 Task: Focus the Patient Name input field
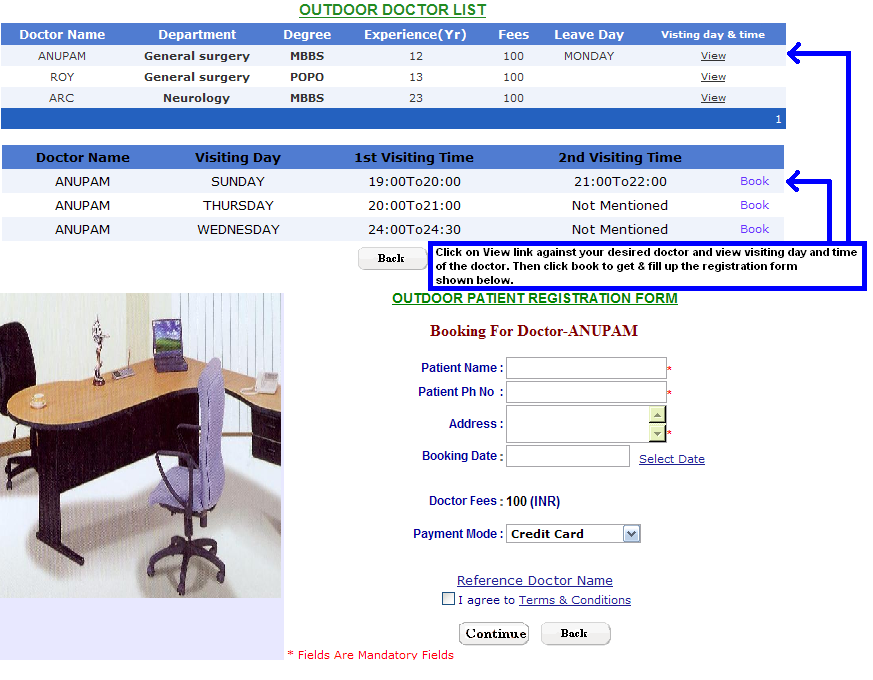[x=586, y=368]
